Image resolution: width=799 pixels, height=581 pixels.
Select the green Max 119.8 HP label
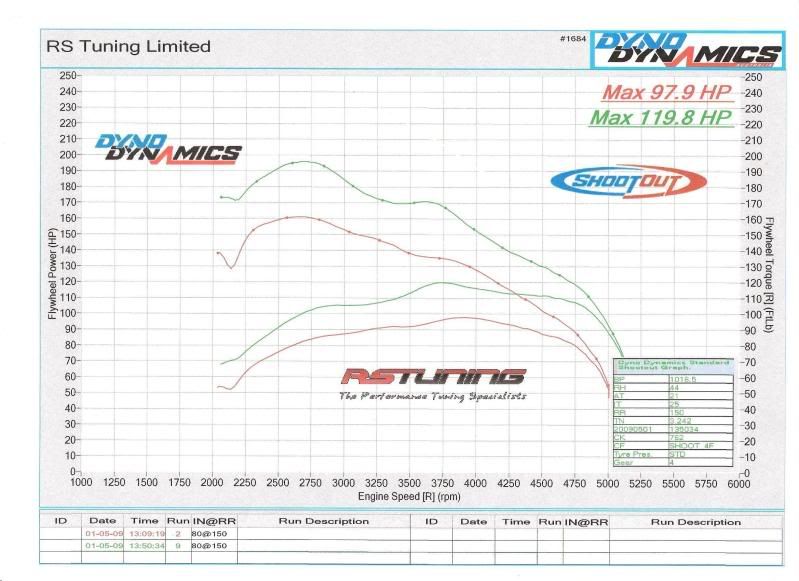coord(661,118)
